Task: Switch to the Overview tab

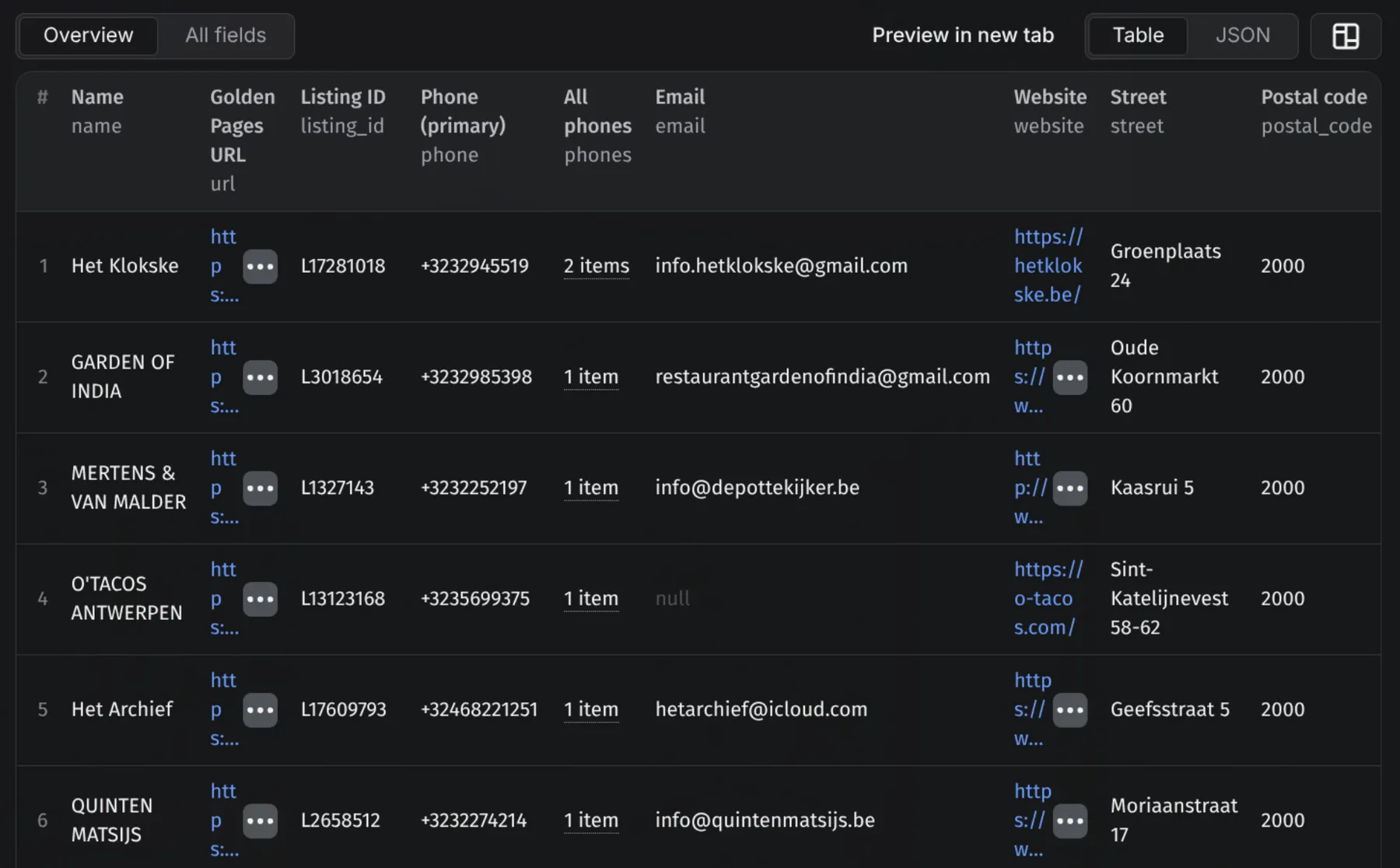Action: pos(89,36)
